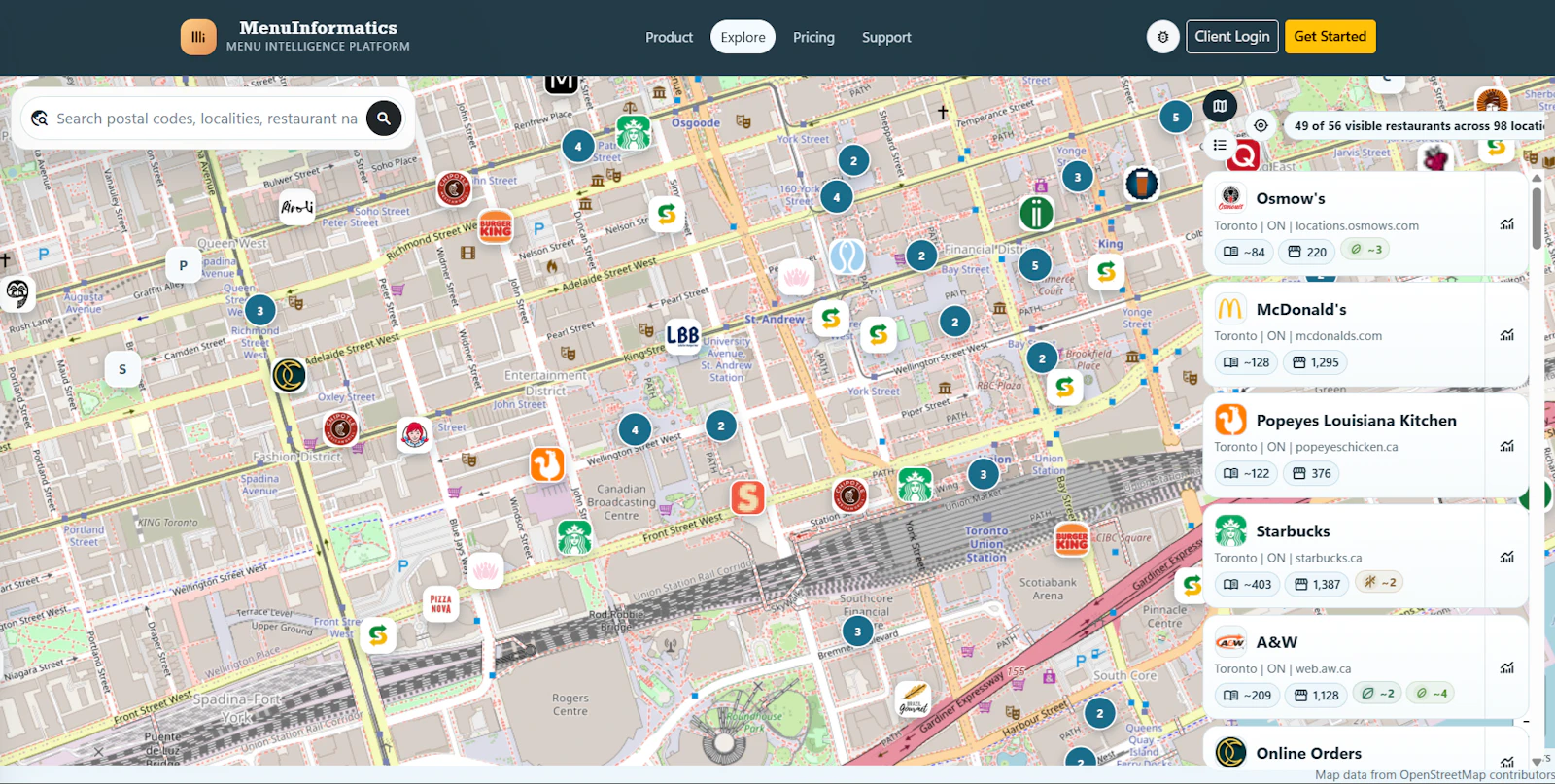Click Starbucks ~403 menu items chip
This screenshot has height=784, width=1555.
[x=1247, y=584]
